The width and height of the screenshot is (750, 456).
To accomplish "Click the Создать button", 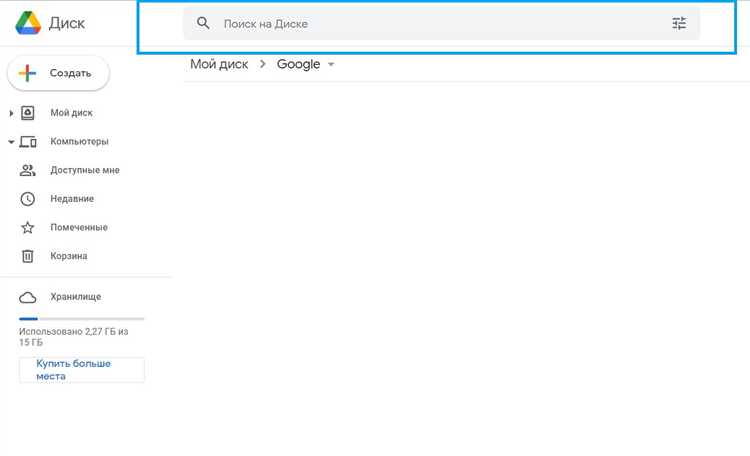I will (58, 73).
